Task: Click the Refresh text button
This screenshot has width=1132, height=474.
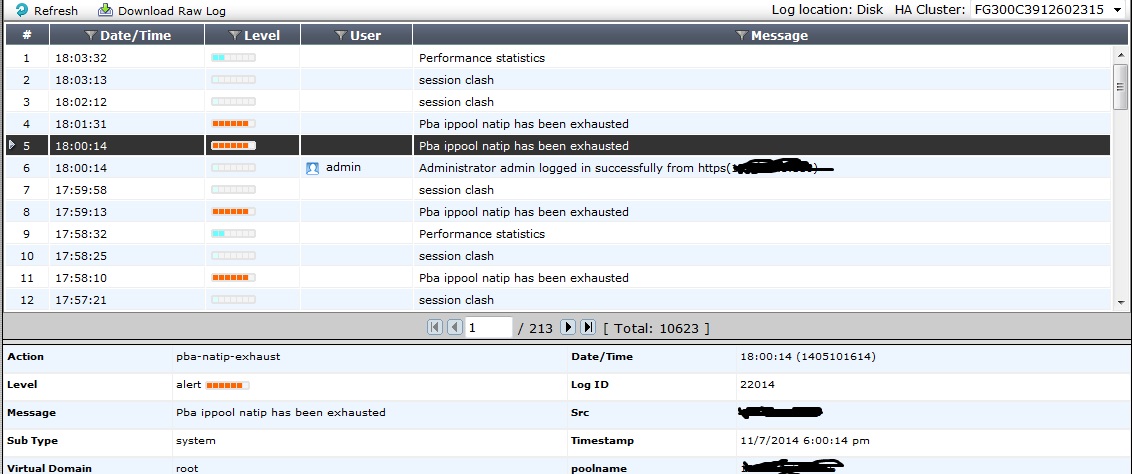Action: (x=56, y=11)
